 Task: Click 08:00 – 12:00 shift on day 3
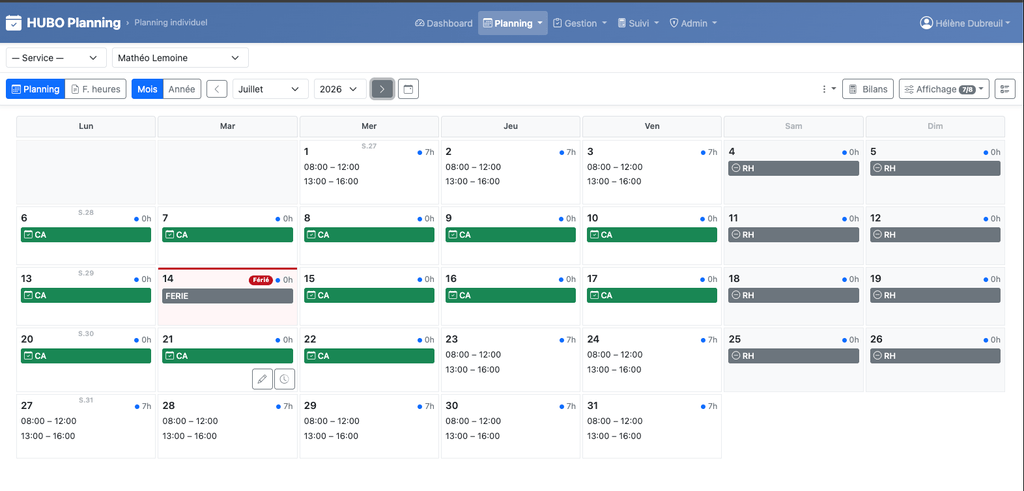615,167
